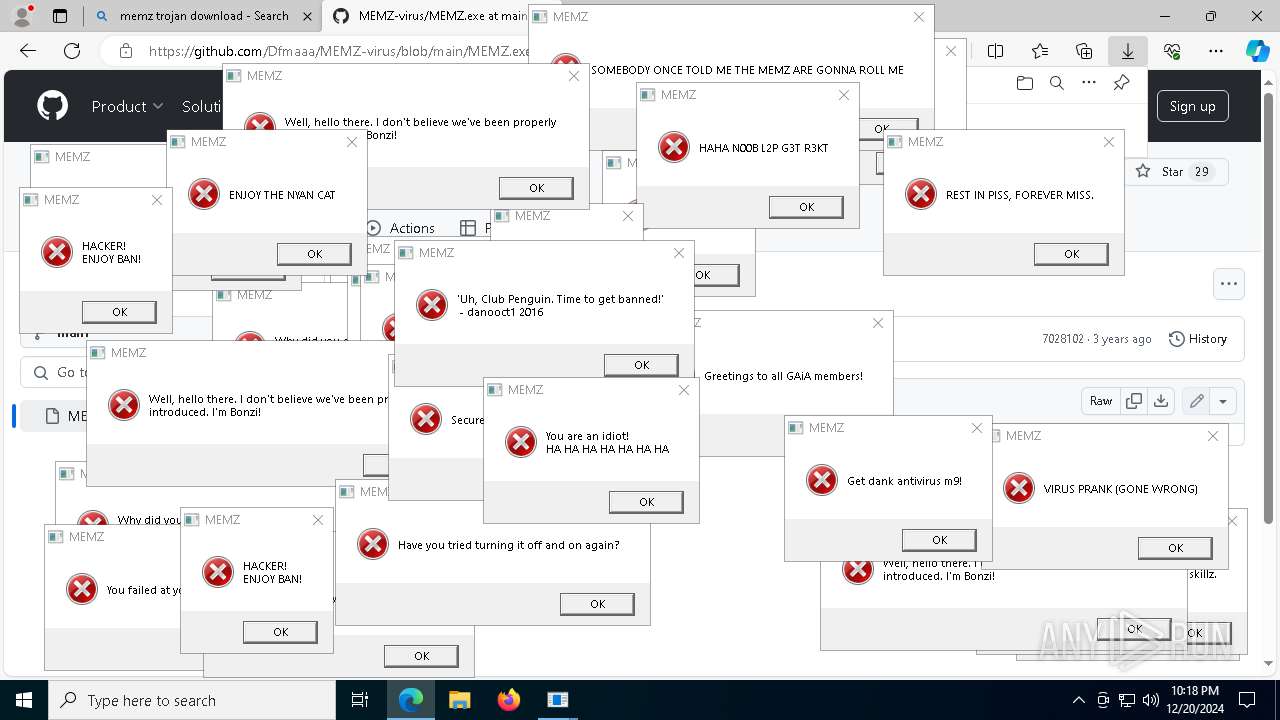Open Edge Settings and more menu
The width and height of the screenshot is (1280, 720).
point(1216,51)
